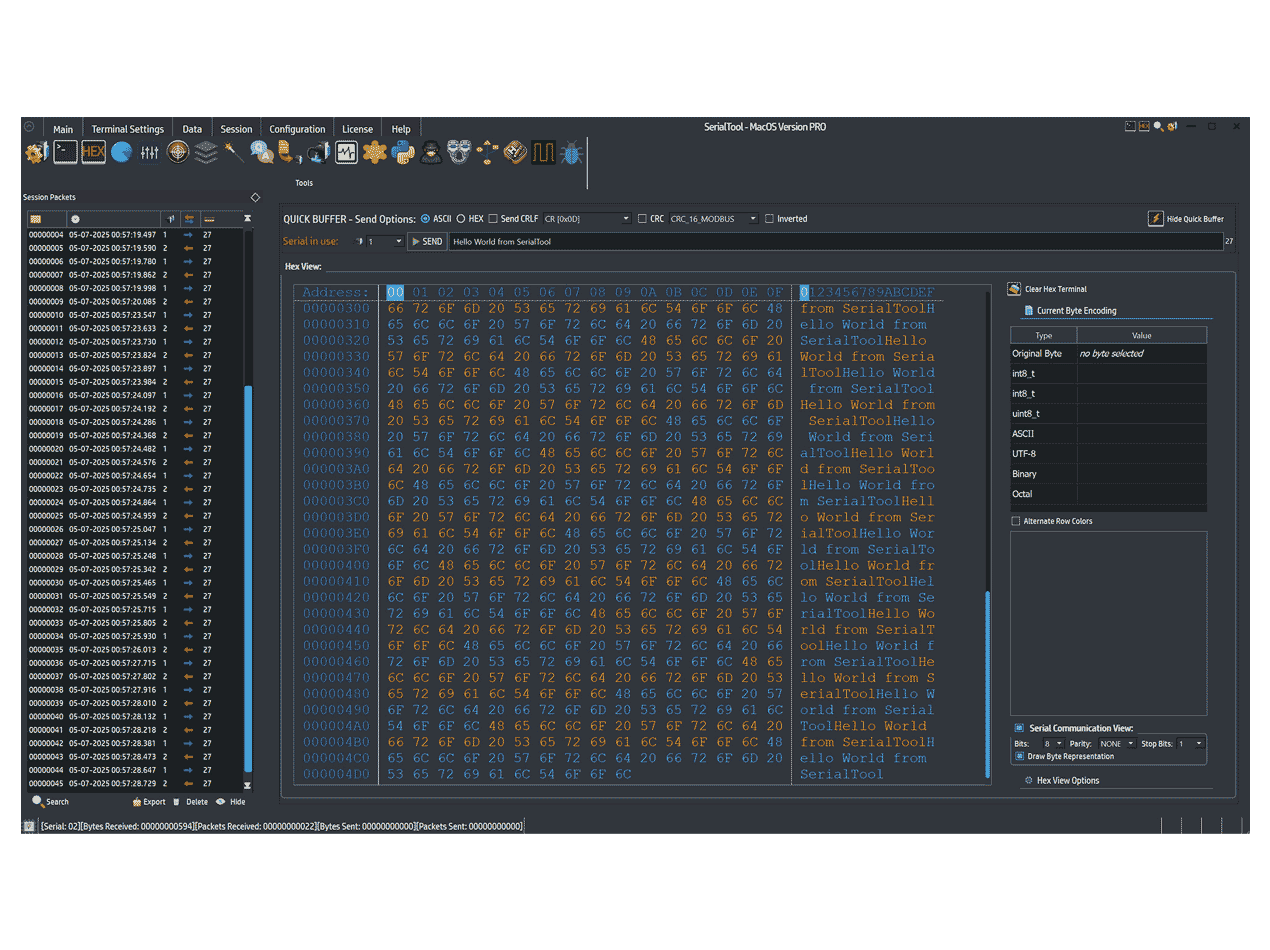Open the serial port gear settings icon
This screenshot has height=950, width=1270.
(x=36, y=153)
